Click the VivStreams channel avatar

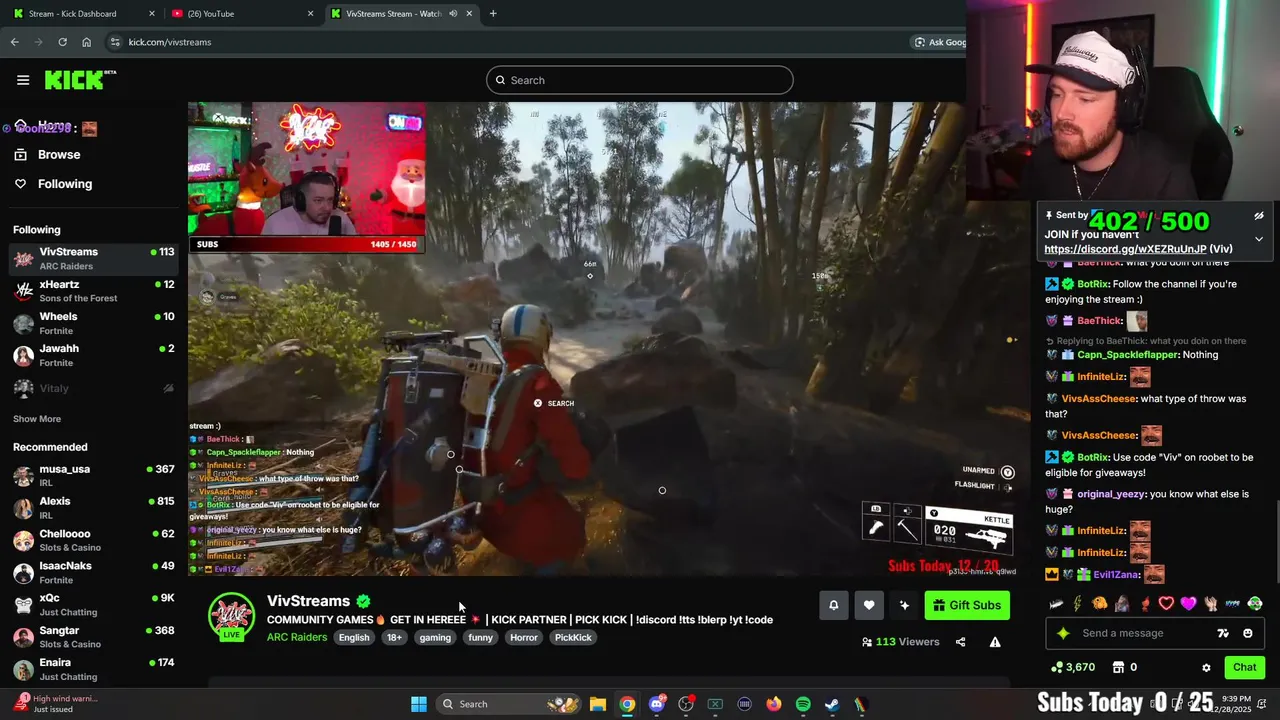click(x=231, y=615)
